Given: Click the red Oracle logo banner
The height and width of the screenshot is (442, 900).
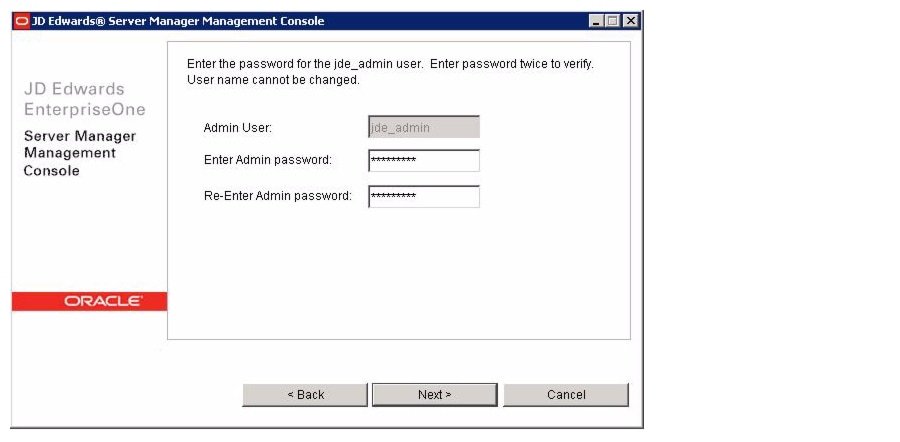Looking at the screenshot, I should pos(89,301).
